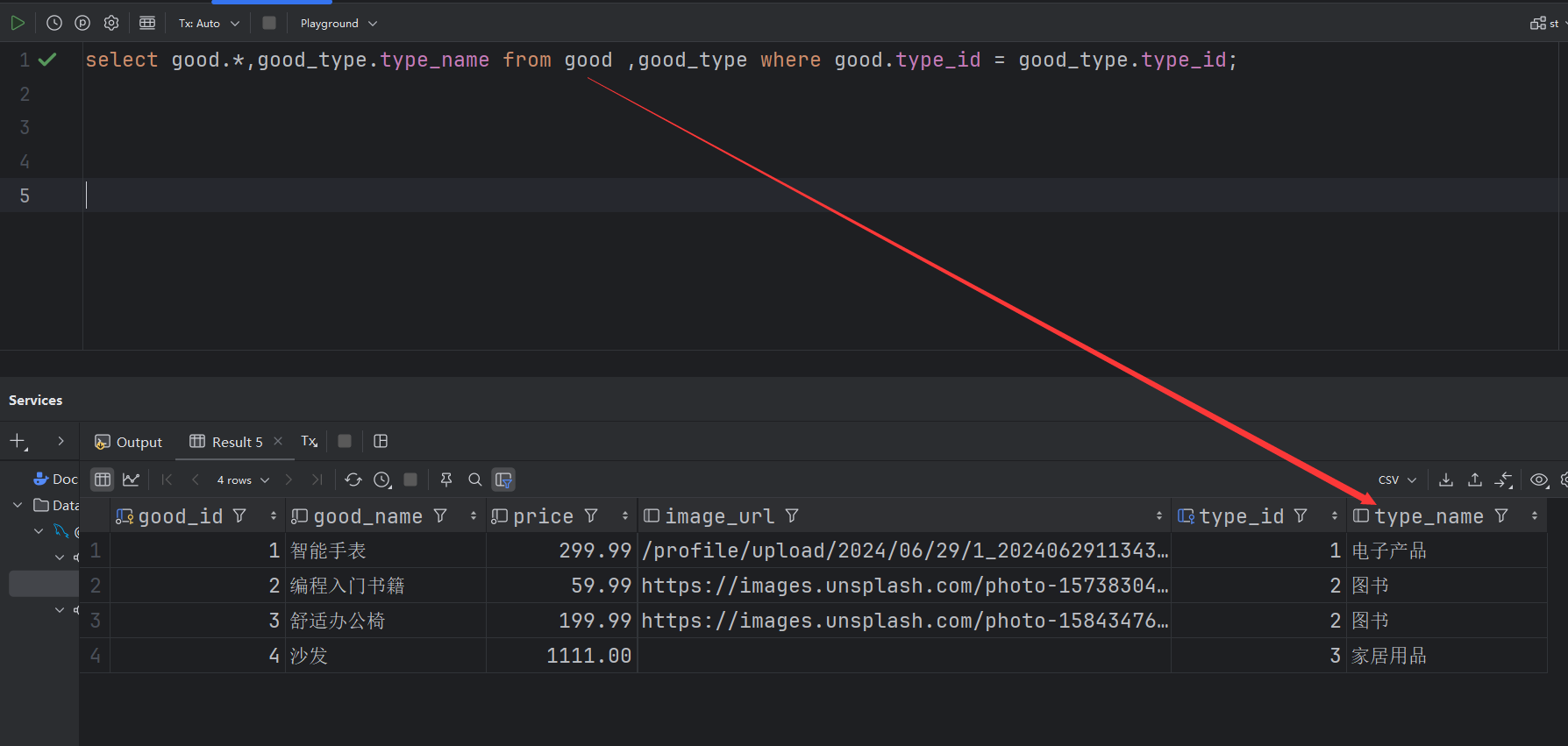Filter the image_url column
Screen dimensions: 1568x746
(792, 516)
